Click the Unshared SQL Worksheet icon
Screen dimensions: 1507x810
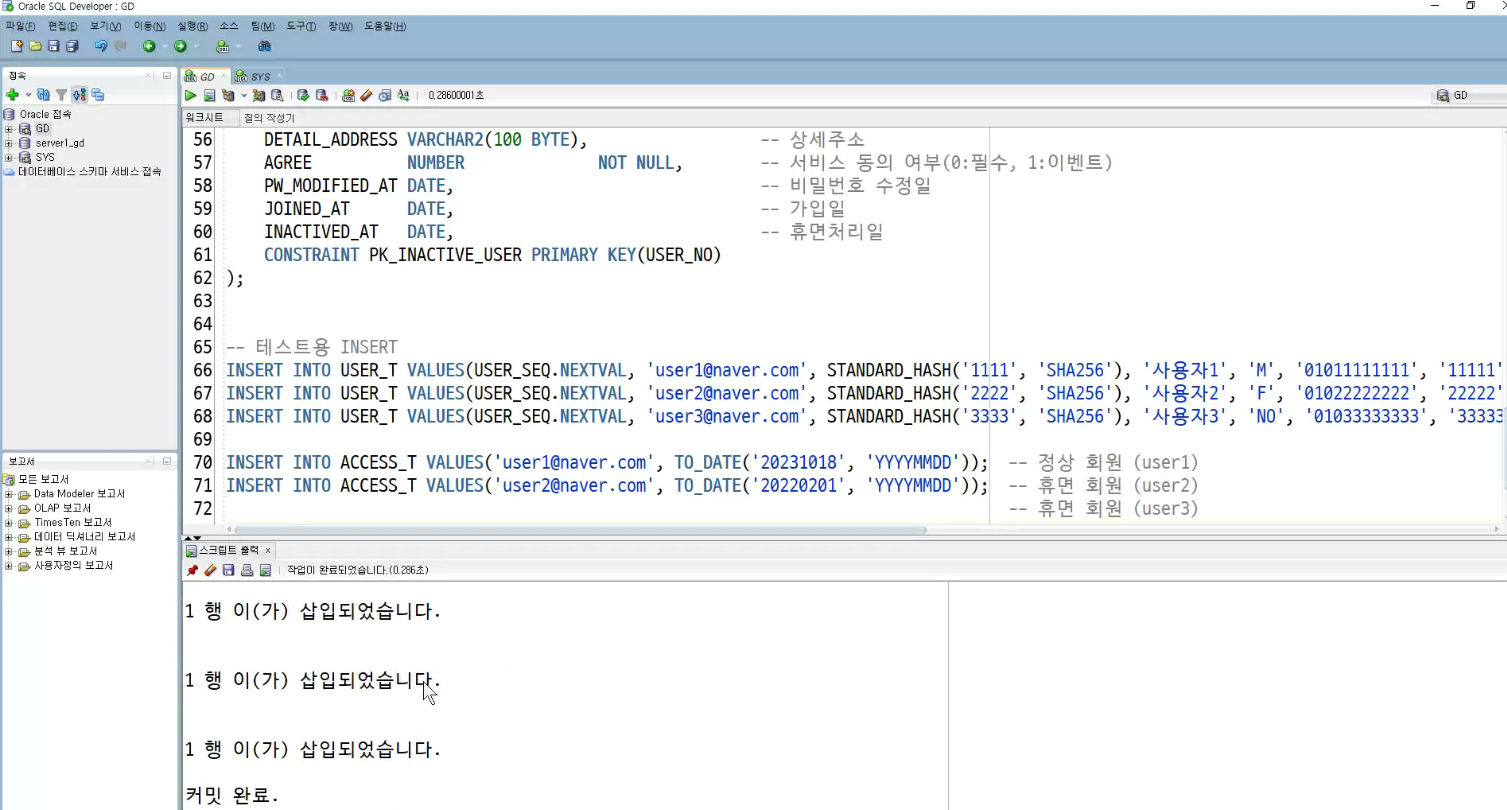point(348,95)
